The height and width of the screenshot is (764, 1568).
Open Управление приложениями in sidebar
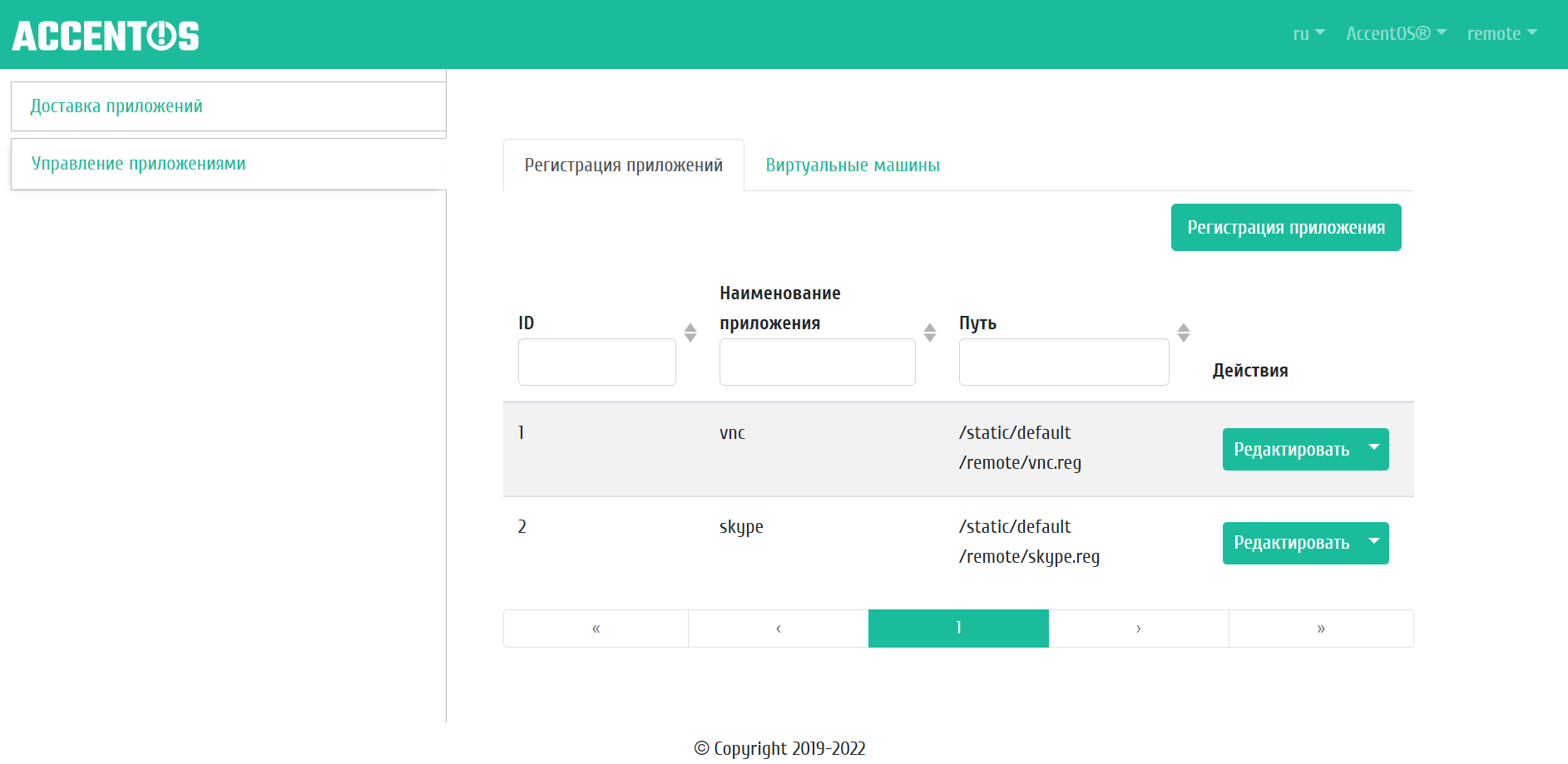point(138,164)
